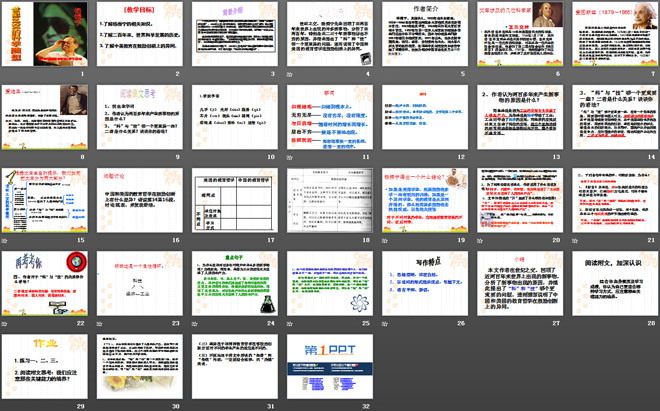Image resolution: width=660 pixels, height=411 pixels.
Task: Select slide 32 第1PPT ending slide
Action: [x=330, y=366]
